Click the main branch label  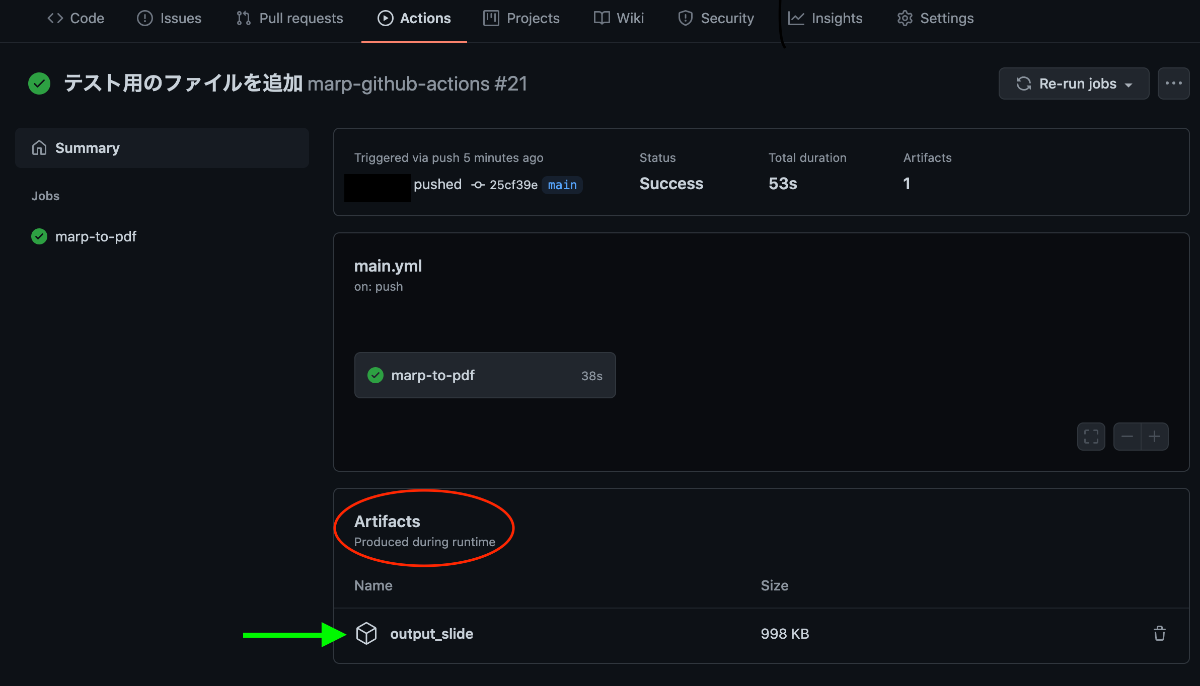click(562, 185)
